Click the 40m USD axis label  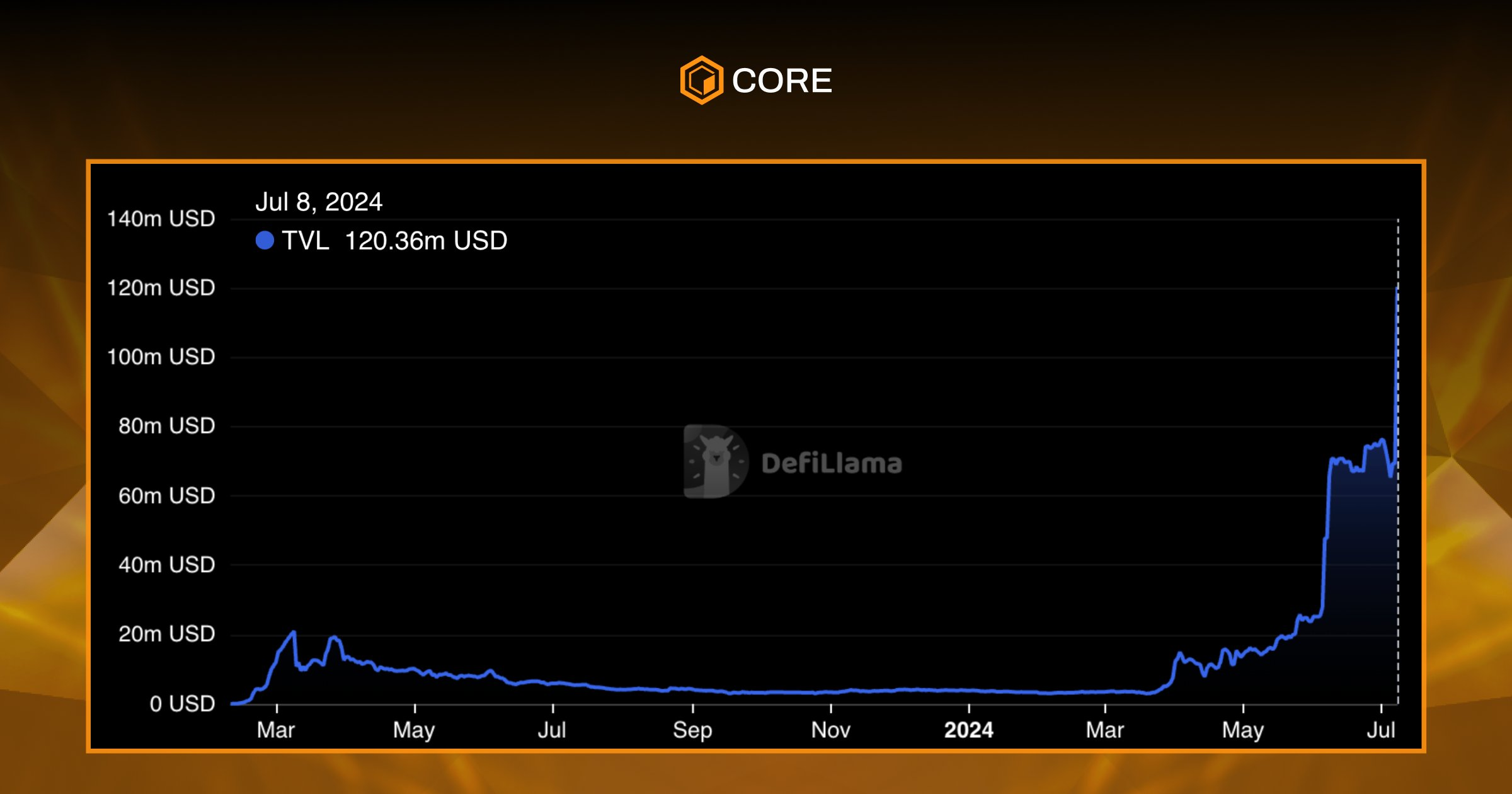point(167,565)
